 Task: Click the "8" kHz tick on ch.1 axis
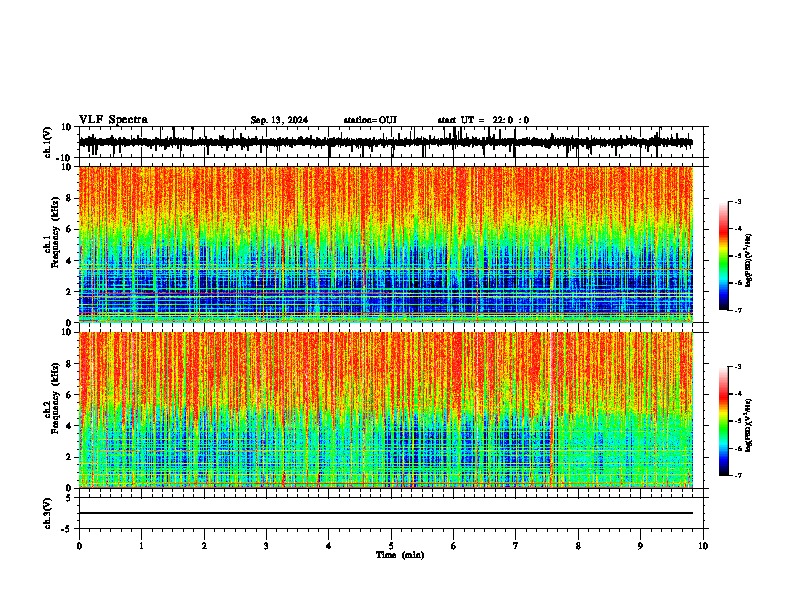(70, 198)
